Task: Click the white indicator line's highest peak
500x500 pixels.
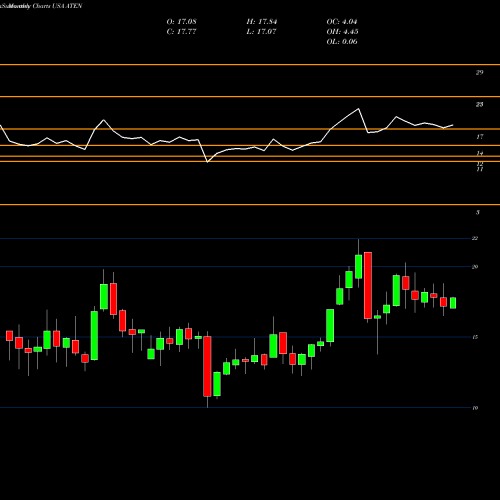Action: point(359,109)
